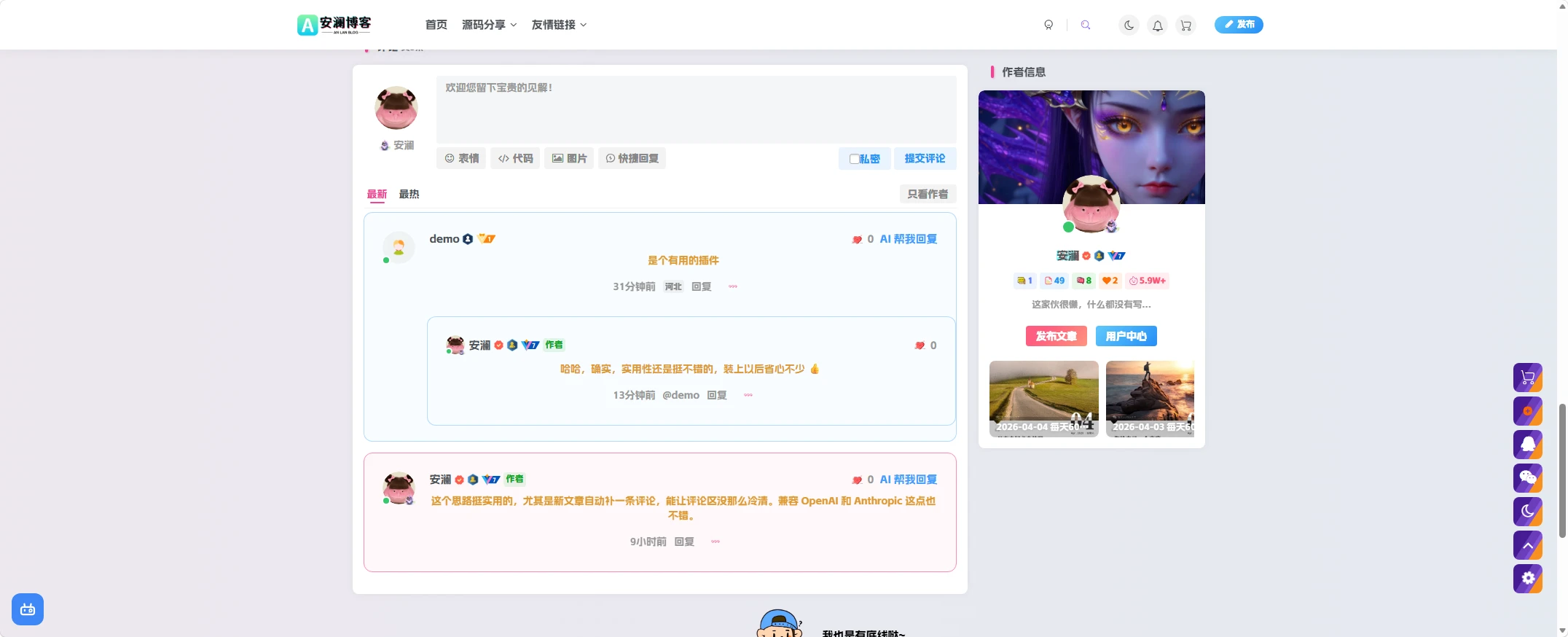Click demo user's avatar
The width and height of the screenshot is (1568, 637).
coord(399,247)
